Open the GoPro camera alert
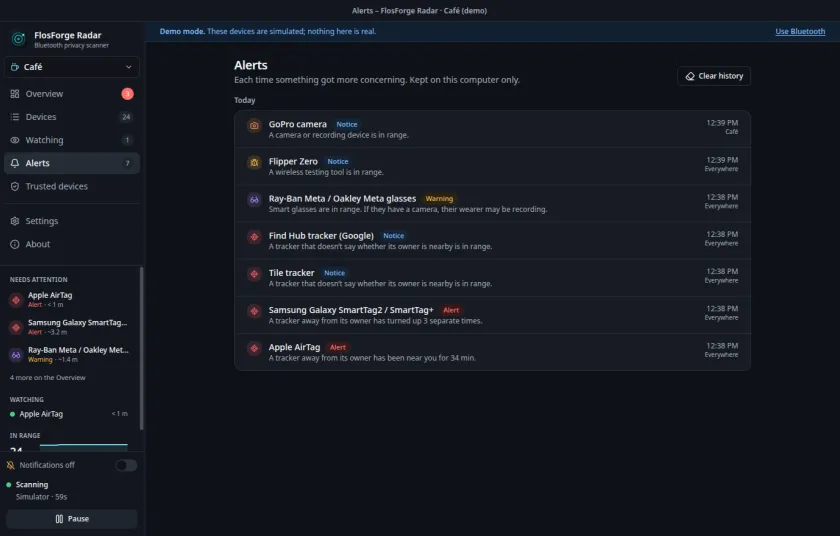This screenshot has height=536, width=840. pyautogui.click(x=492, y=129)
